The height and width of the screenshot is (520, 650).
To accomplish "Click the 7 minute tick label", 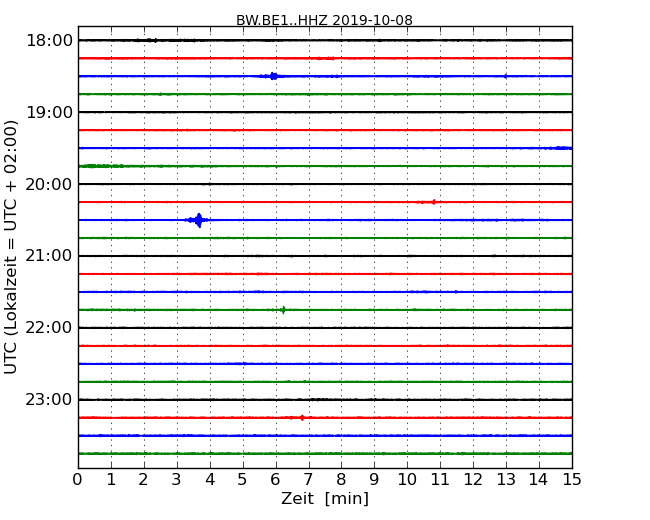I will click(x=308, y=479).
